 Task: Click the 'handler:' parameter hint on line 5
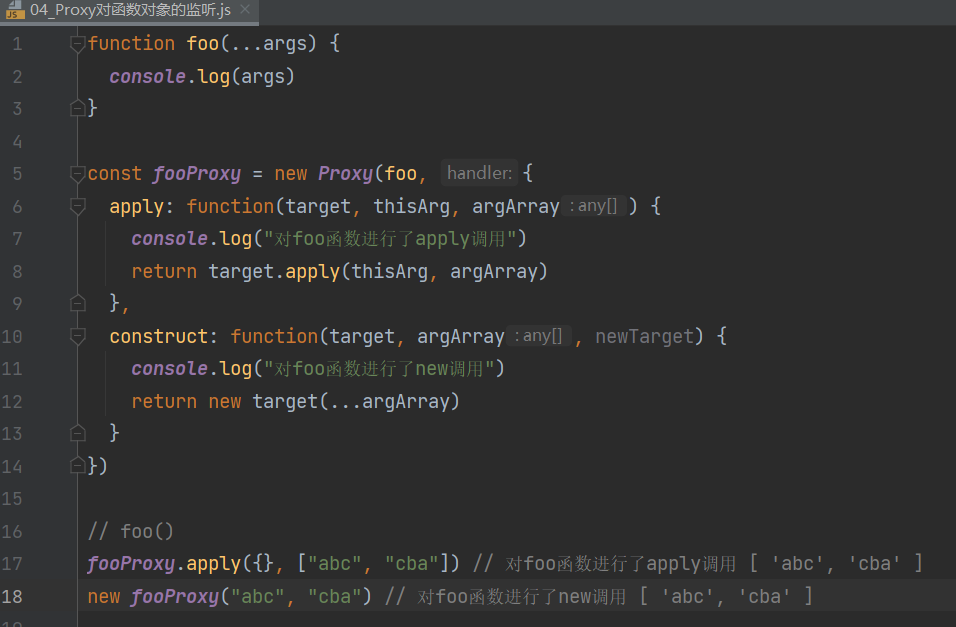479,173
